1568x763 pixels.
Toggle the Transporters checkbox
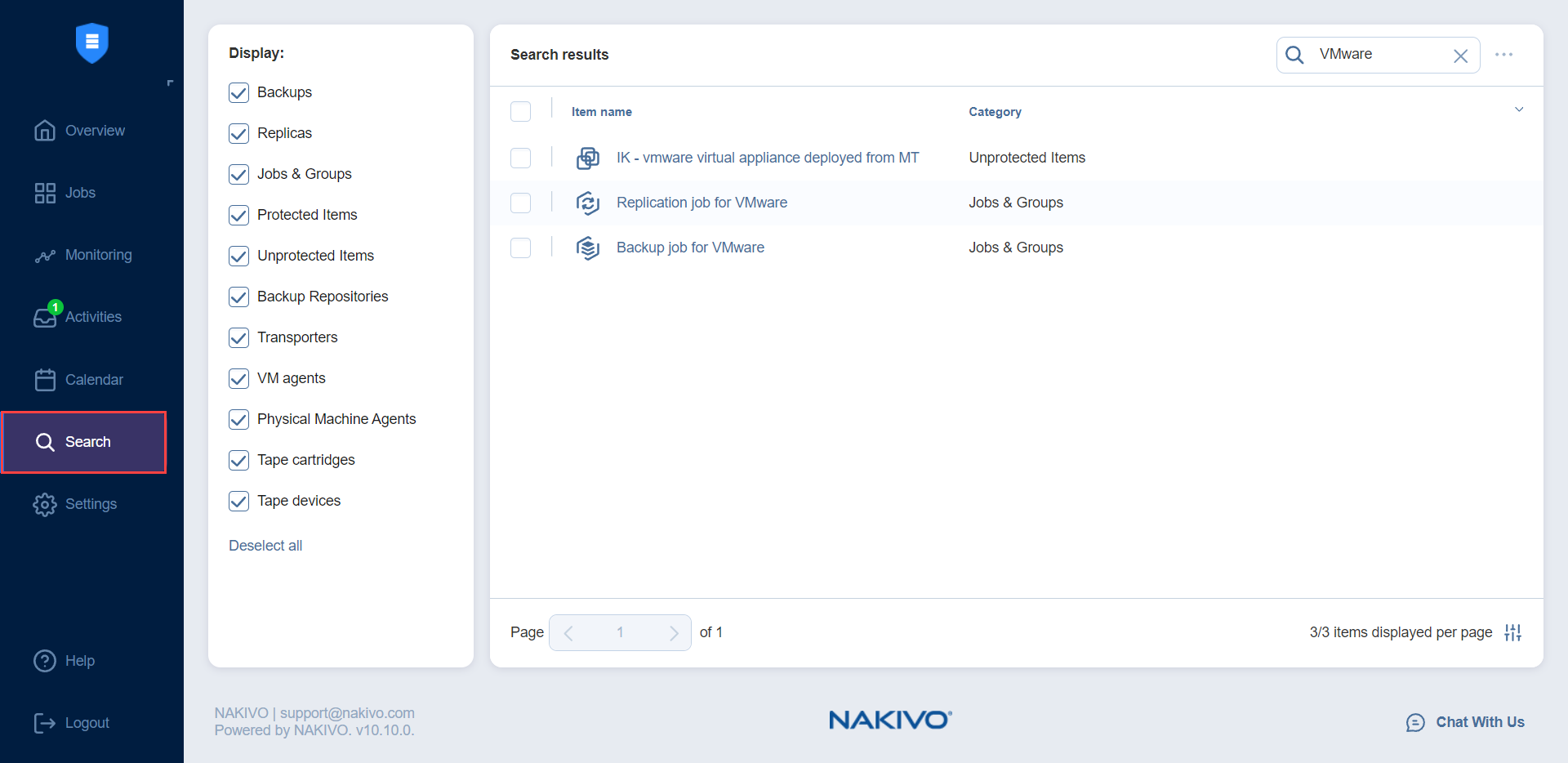click(x=238, y=337)
